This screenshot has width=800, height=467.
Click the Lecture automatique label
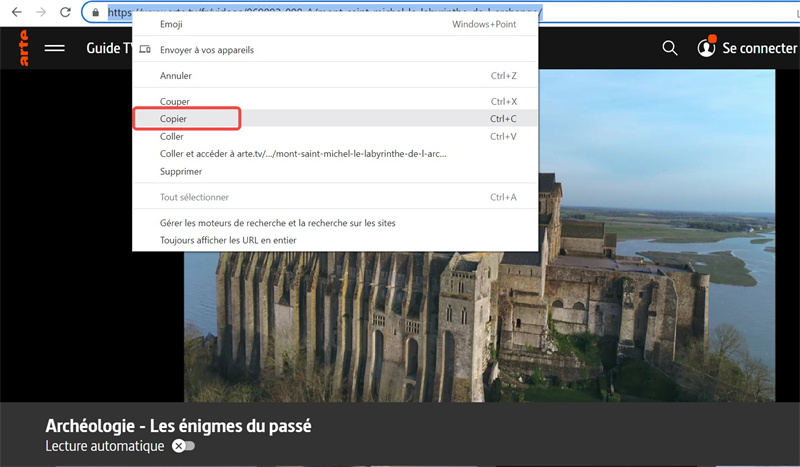(105, 446)
